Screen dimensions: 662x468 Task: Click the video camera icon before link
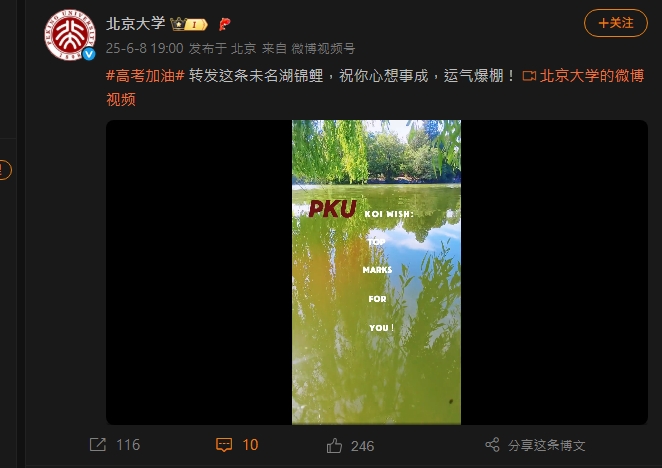click(x=529, y=76)
